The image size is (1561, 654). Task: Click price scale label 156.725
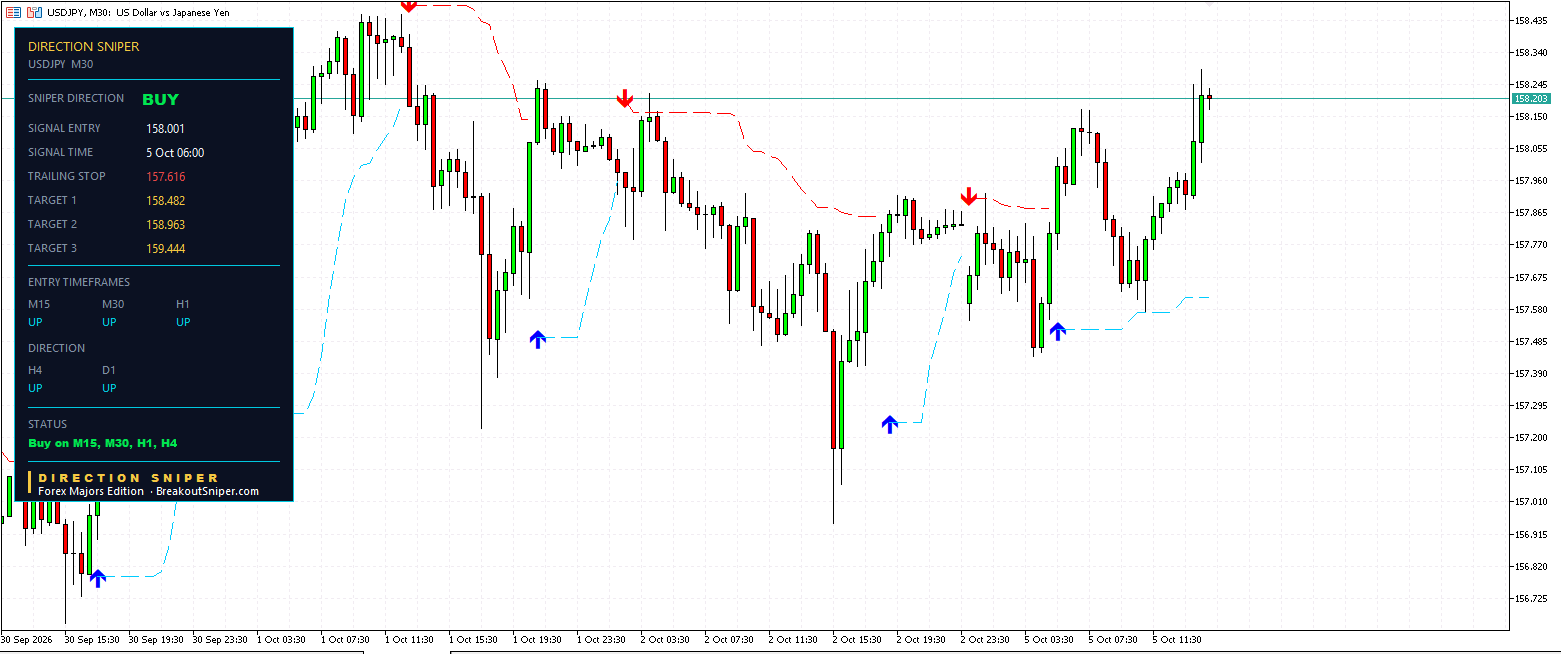(1533, 598)
